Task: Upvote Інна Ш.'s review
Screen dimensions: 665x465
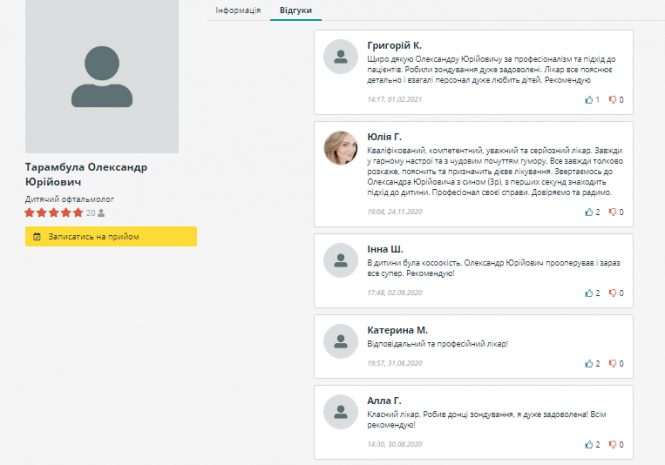Action: click(x=589, y=293)
